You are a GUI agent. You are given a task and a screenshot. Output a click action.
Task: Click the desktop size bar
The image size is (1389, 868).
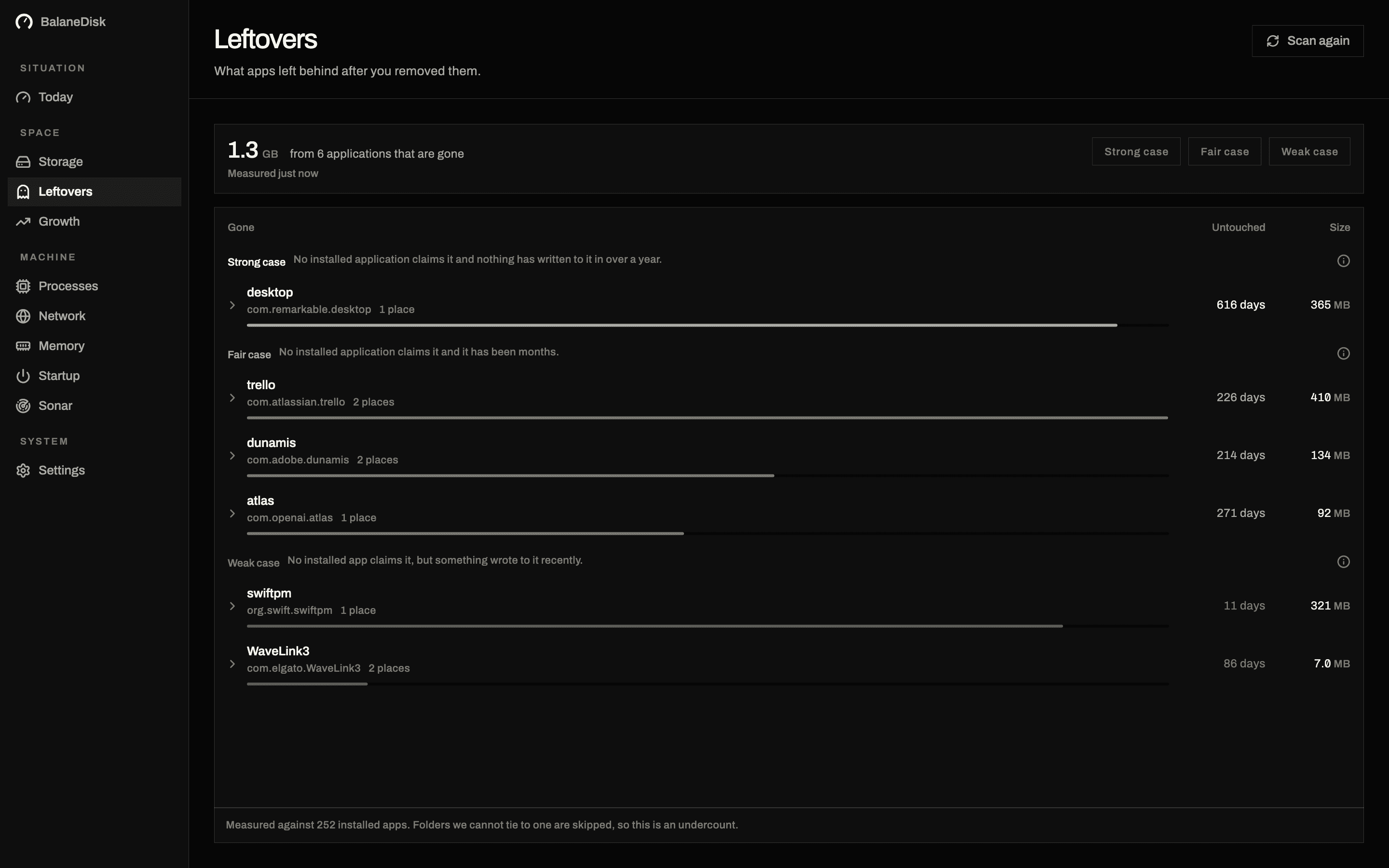tap(708, 325)
